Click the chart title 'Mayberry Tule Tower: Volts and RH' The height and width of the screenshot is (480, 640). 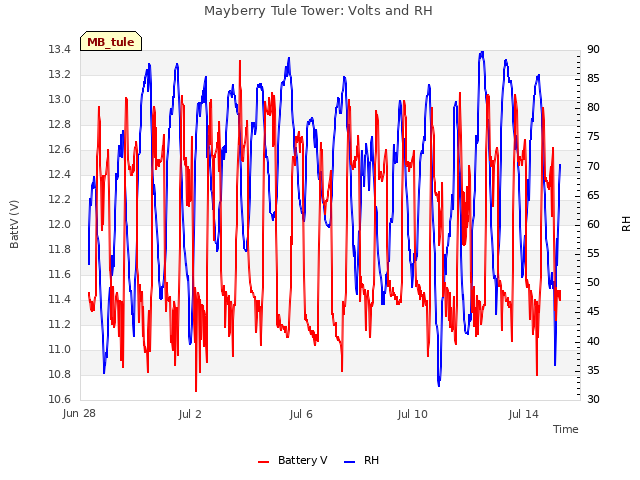click(318, 11)
